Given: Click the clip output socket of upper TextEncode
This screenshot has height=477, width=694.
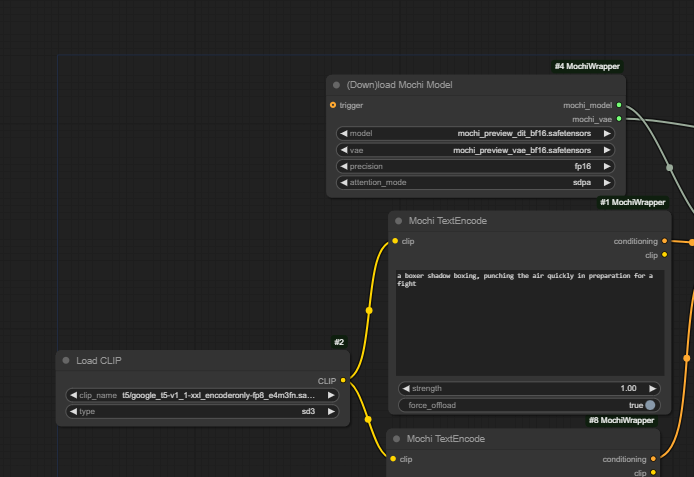Looking at the screenshot, I should click(x=664, y=255).
